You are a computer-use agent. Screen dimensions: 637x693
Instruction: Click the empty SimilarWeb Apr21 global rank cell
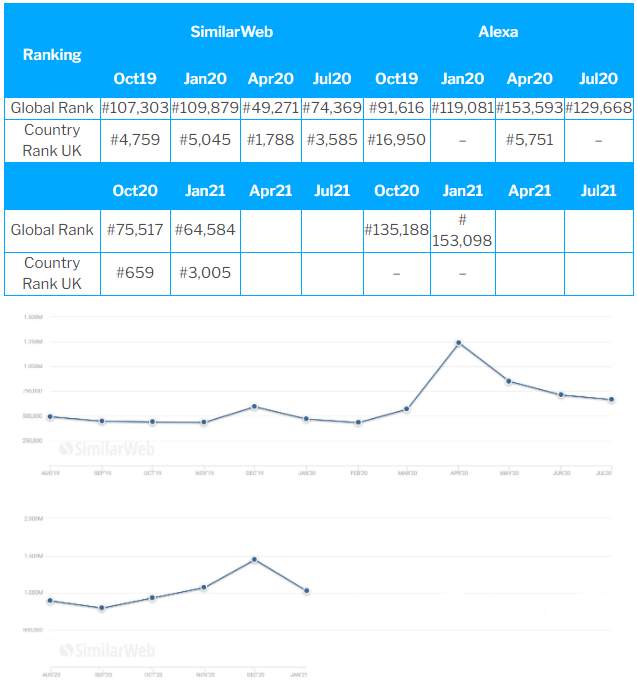coord(271,230)
